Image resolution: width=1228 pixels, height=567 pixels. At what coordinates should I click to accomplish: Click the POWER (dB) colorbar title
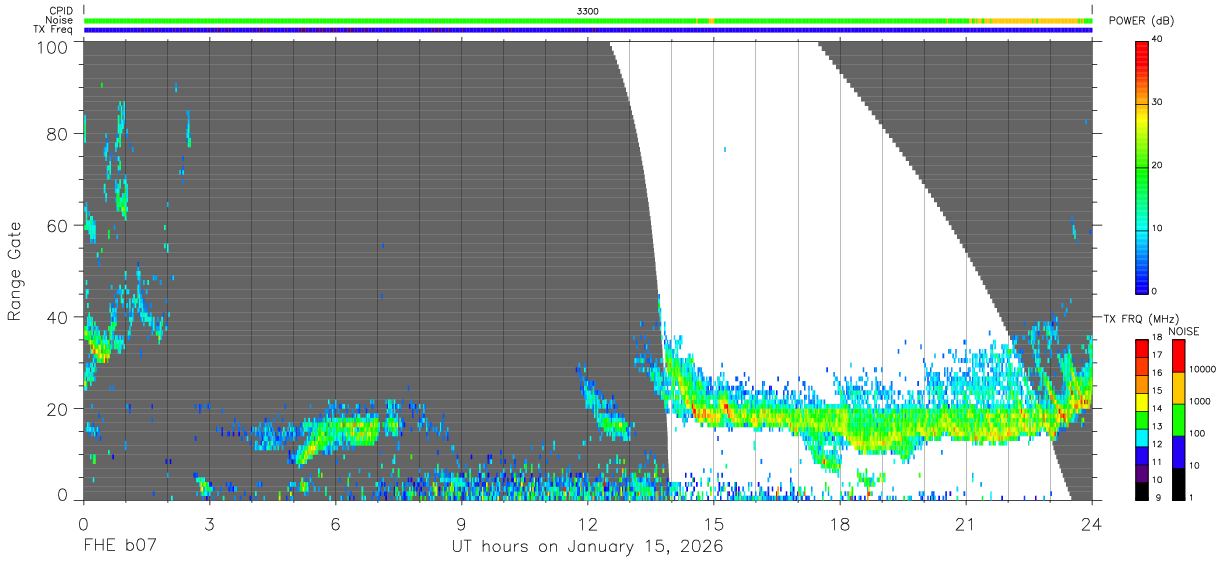[x=1141, y=21]
